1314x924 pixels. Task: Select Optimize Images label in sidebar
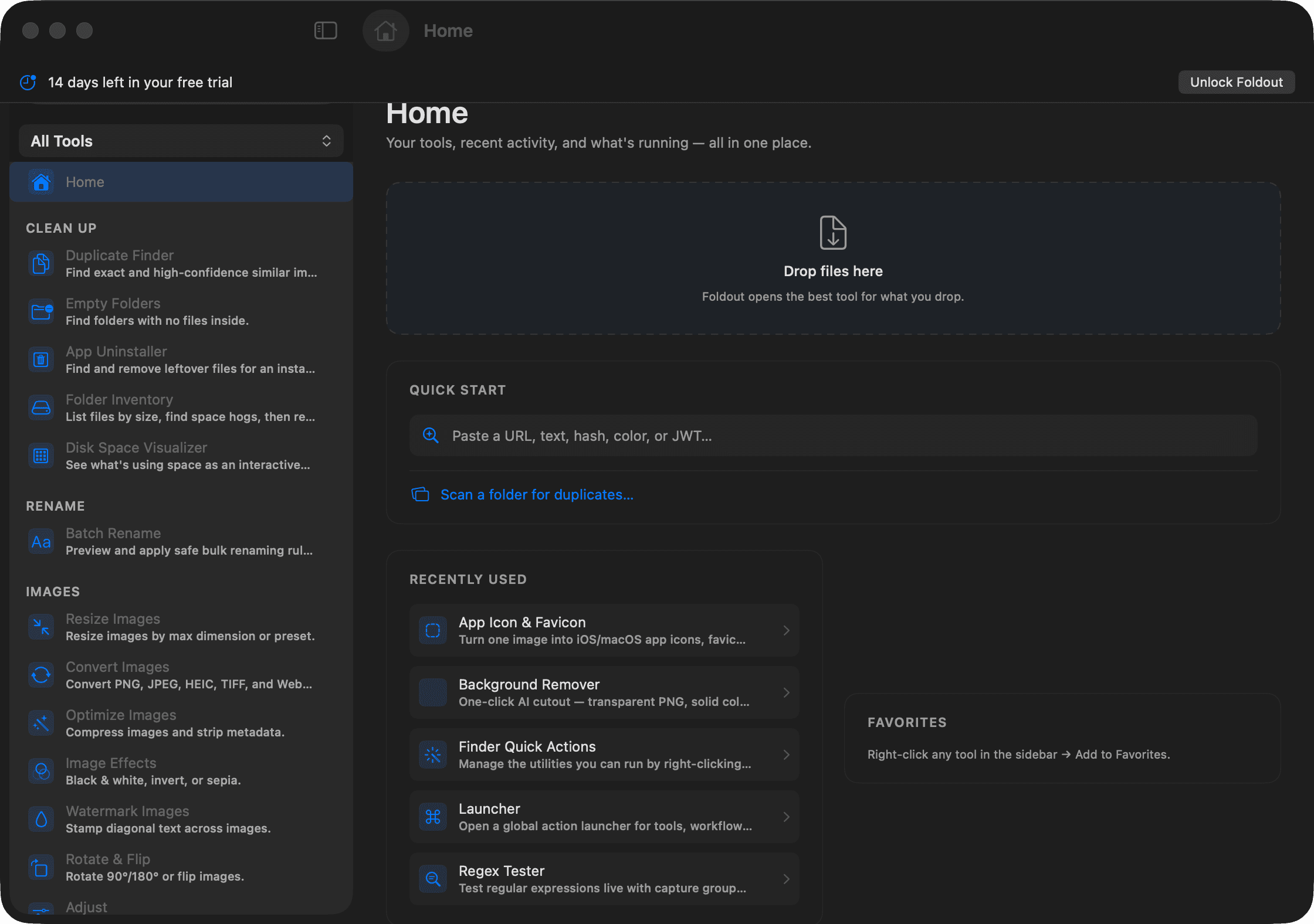click(x=121, y=715)
